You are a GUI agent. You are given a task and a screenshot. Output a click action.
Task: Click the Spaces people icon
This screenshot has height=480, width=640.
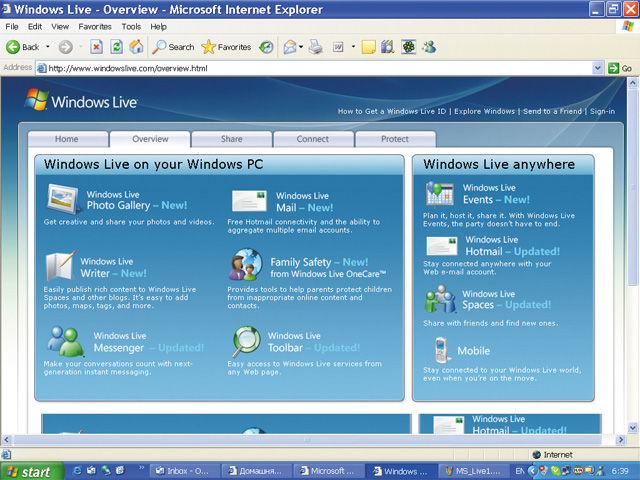(440, 300)
